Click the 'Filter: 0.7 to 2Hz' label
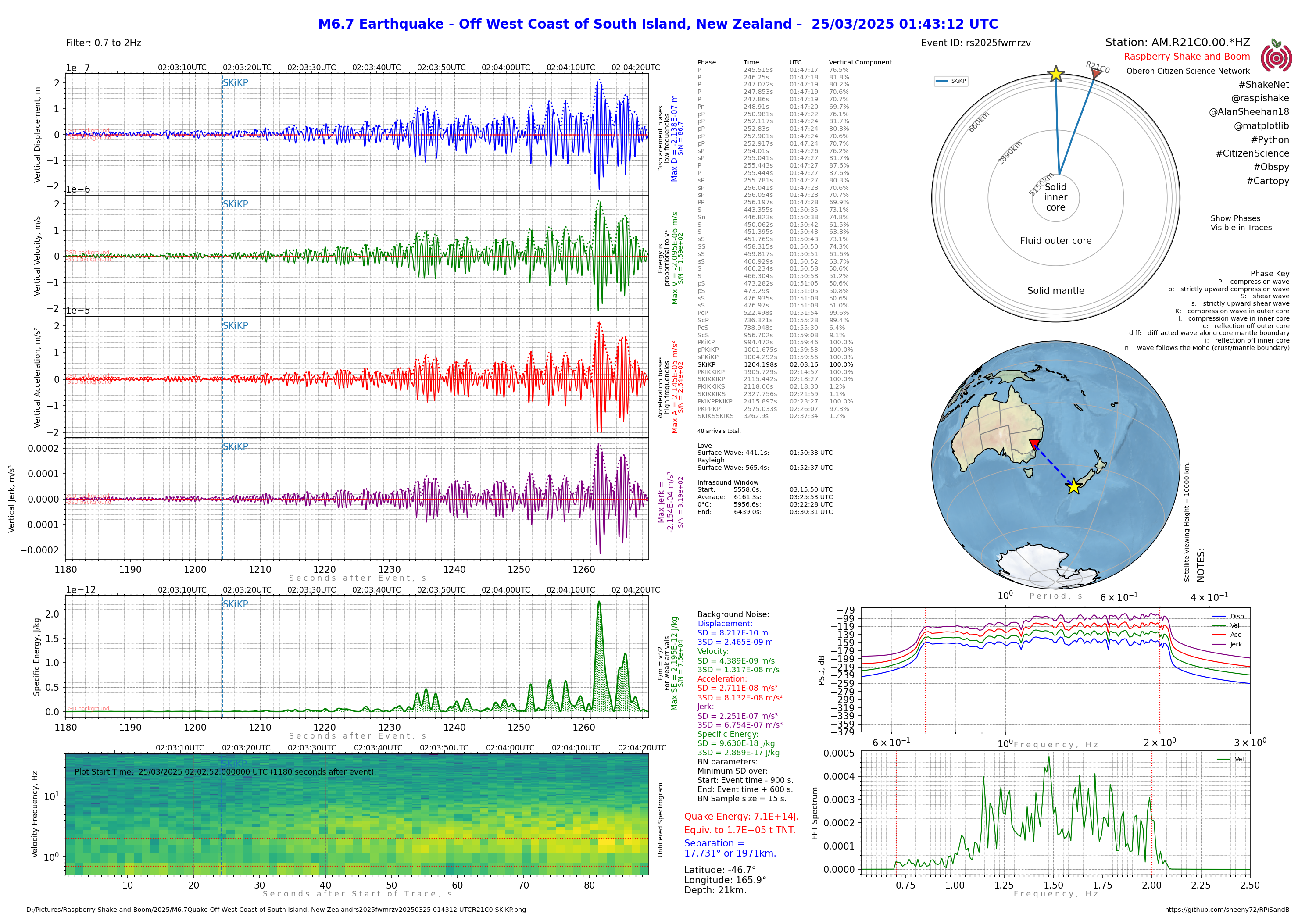Image resolution: width=1316 pixels, height=921 pixels. tap(103, 43)
